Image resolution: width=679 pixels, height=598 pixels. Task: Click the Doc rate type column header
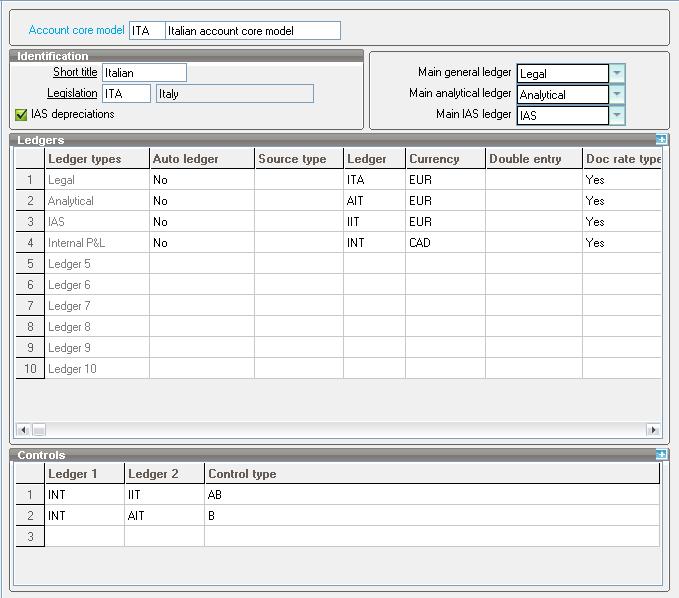tap(622, 159)
